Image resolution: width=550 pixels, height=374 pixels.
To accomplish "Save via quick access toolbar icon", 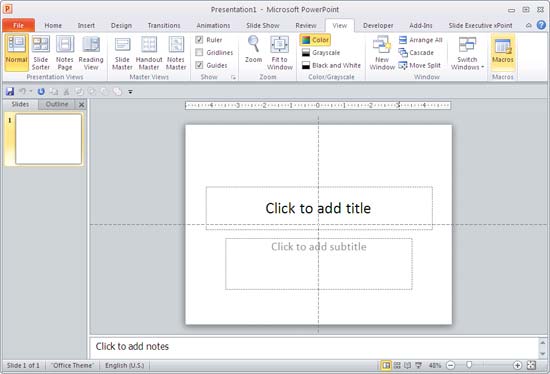I will [10, 92].
